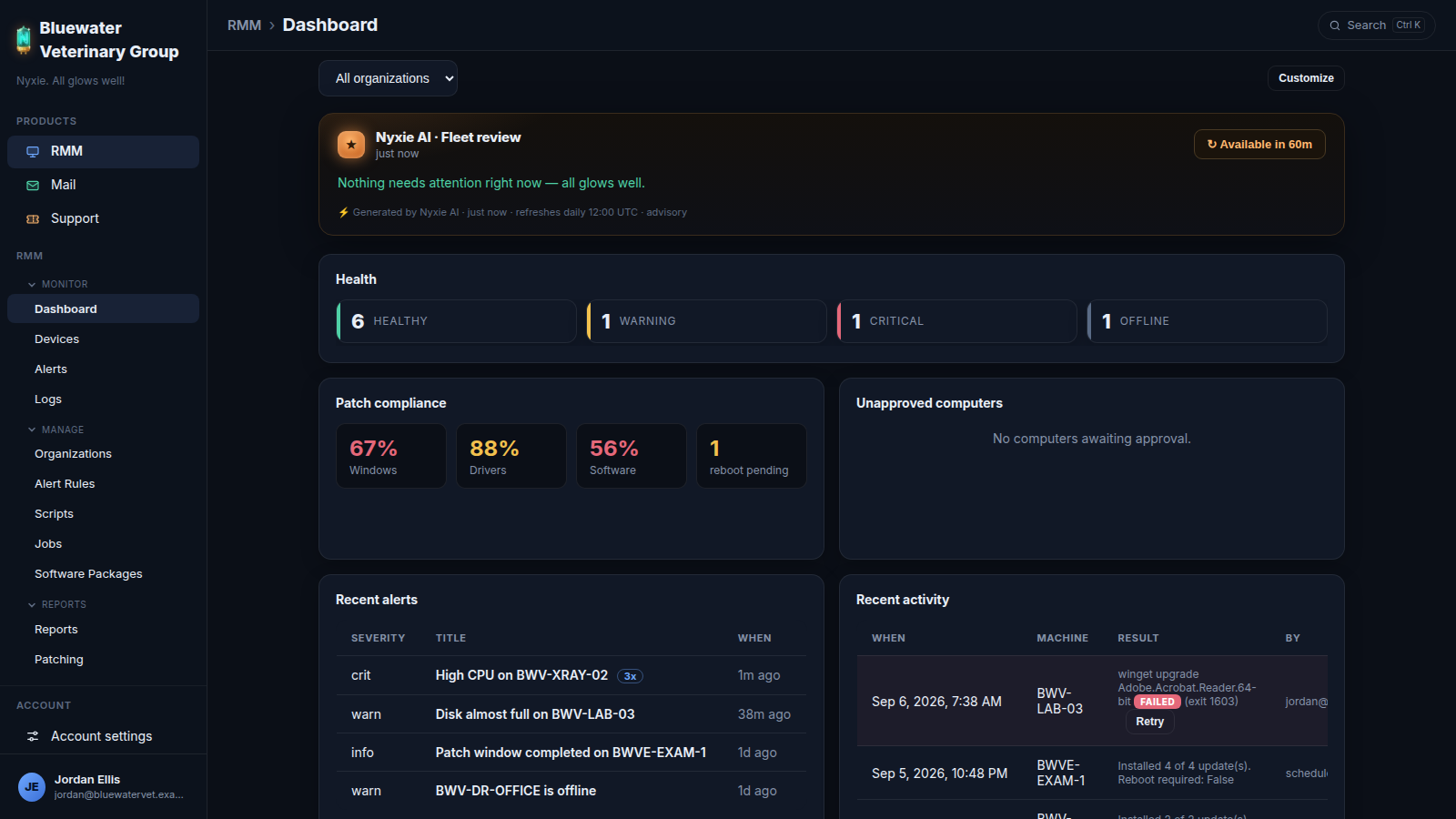Click the search magnifier icon
Screen dimensions: 1456x819
(x=1335, y=25)
